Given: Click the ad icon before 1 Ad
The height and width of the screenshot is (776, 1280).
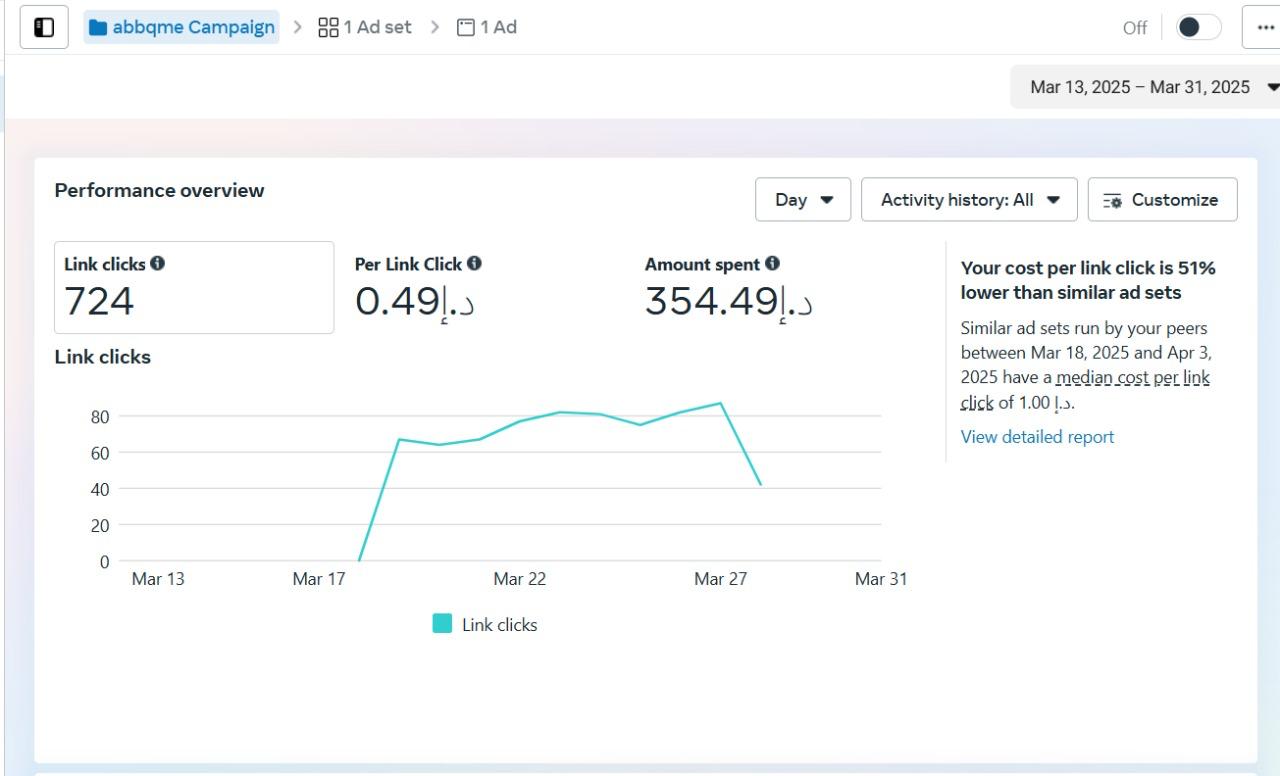Looking at the screenshot, I should click(x=465, y=28).
